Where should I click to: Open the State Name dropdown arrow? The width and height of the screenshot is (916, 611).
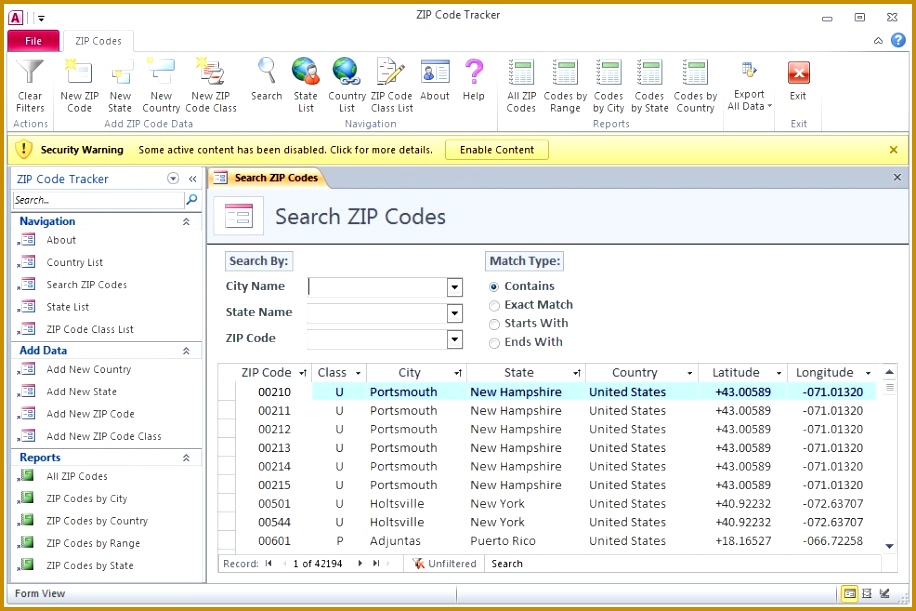coord(454,314)
